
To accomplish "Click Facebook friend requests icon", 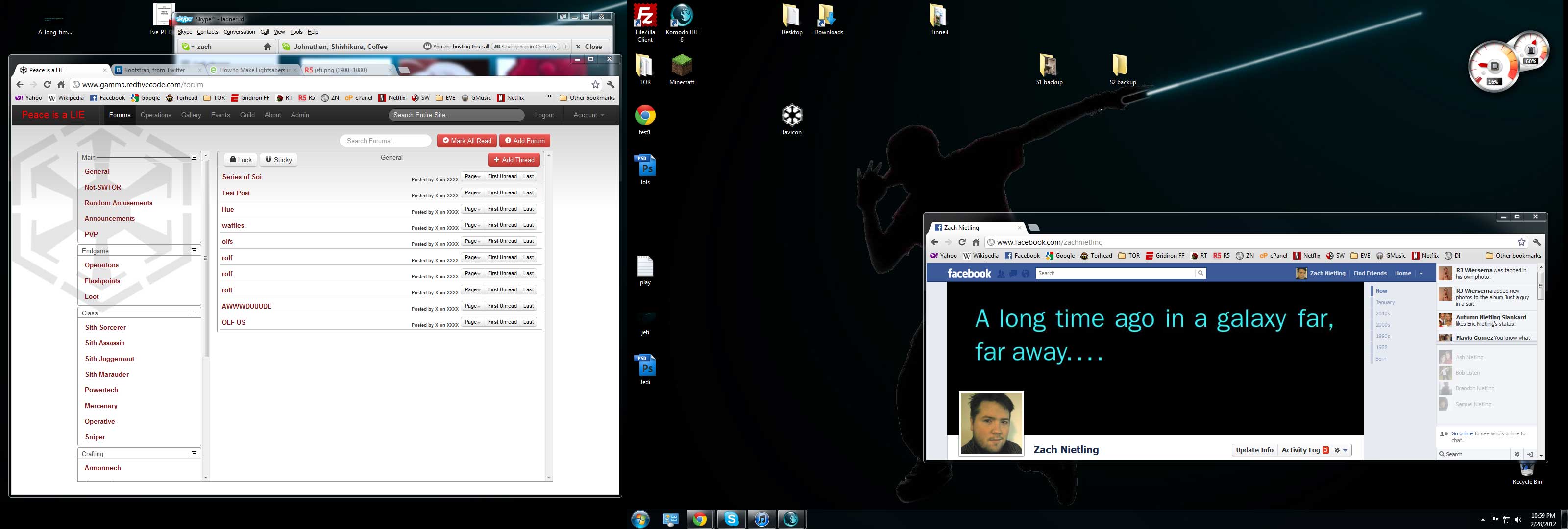I will [x=1001, y=274].
